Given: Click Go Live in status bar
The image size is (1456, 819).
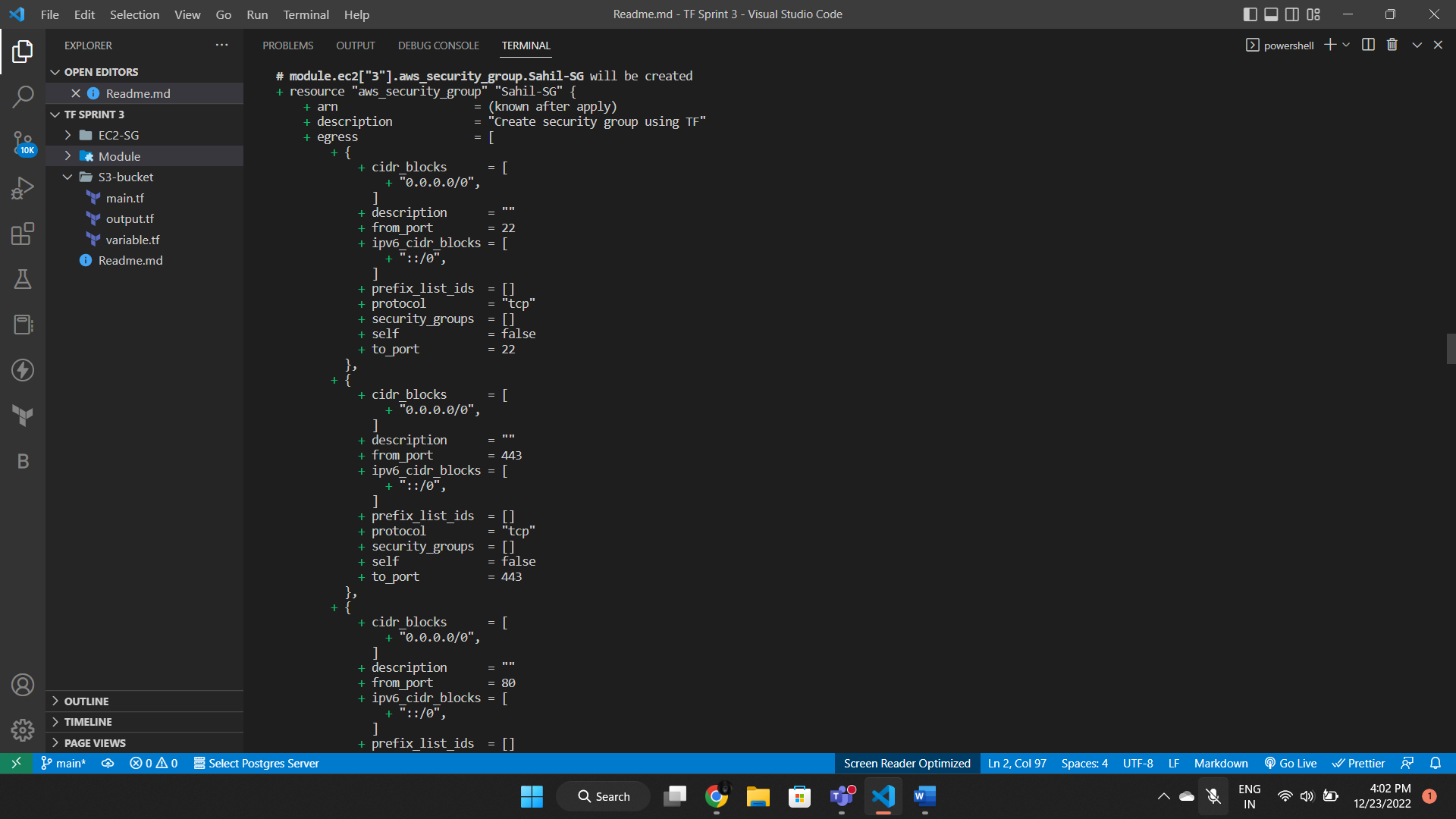Looking at the screenshot, I should 1291,763.
